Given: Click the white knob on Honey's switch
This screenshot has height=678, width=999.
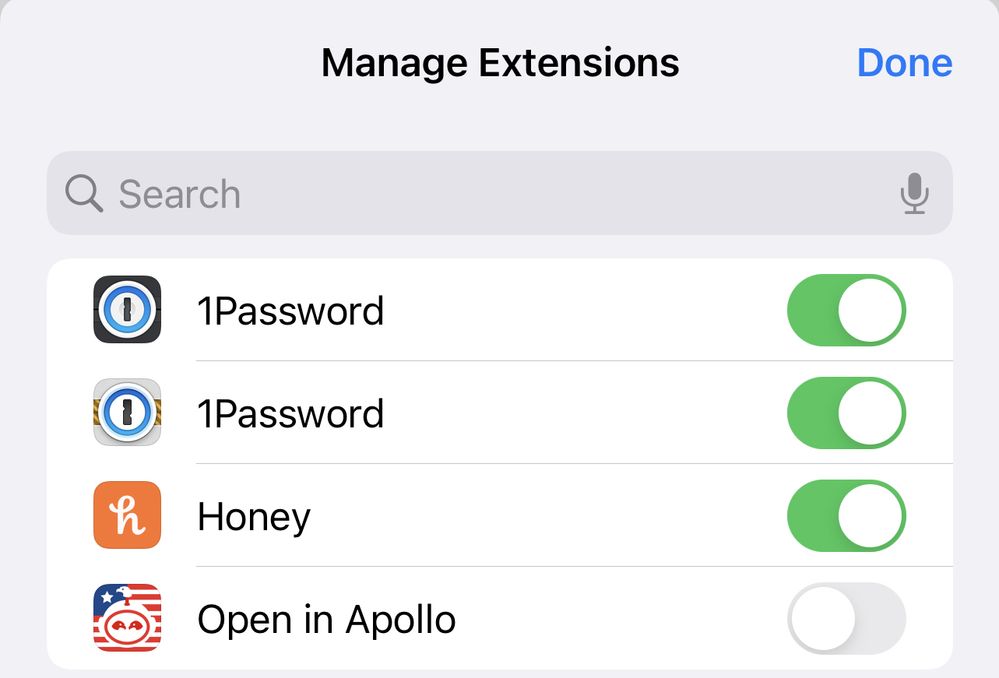Looking at the screenshot, I should coord(871,516).
